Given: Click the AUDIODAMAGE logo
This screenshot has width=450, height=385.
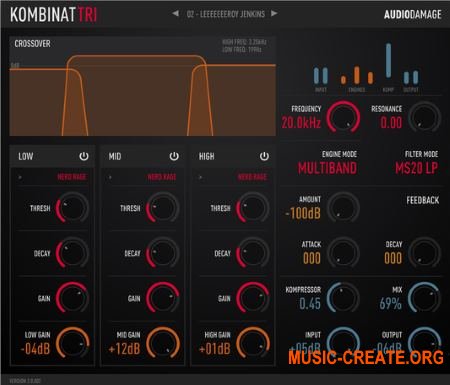Looking at the screenshot, I should 412,14.
